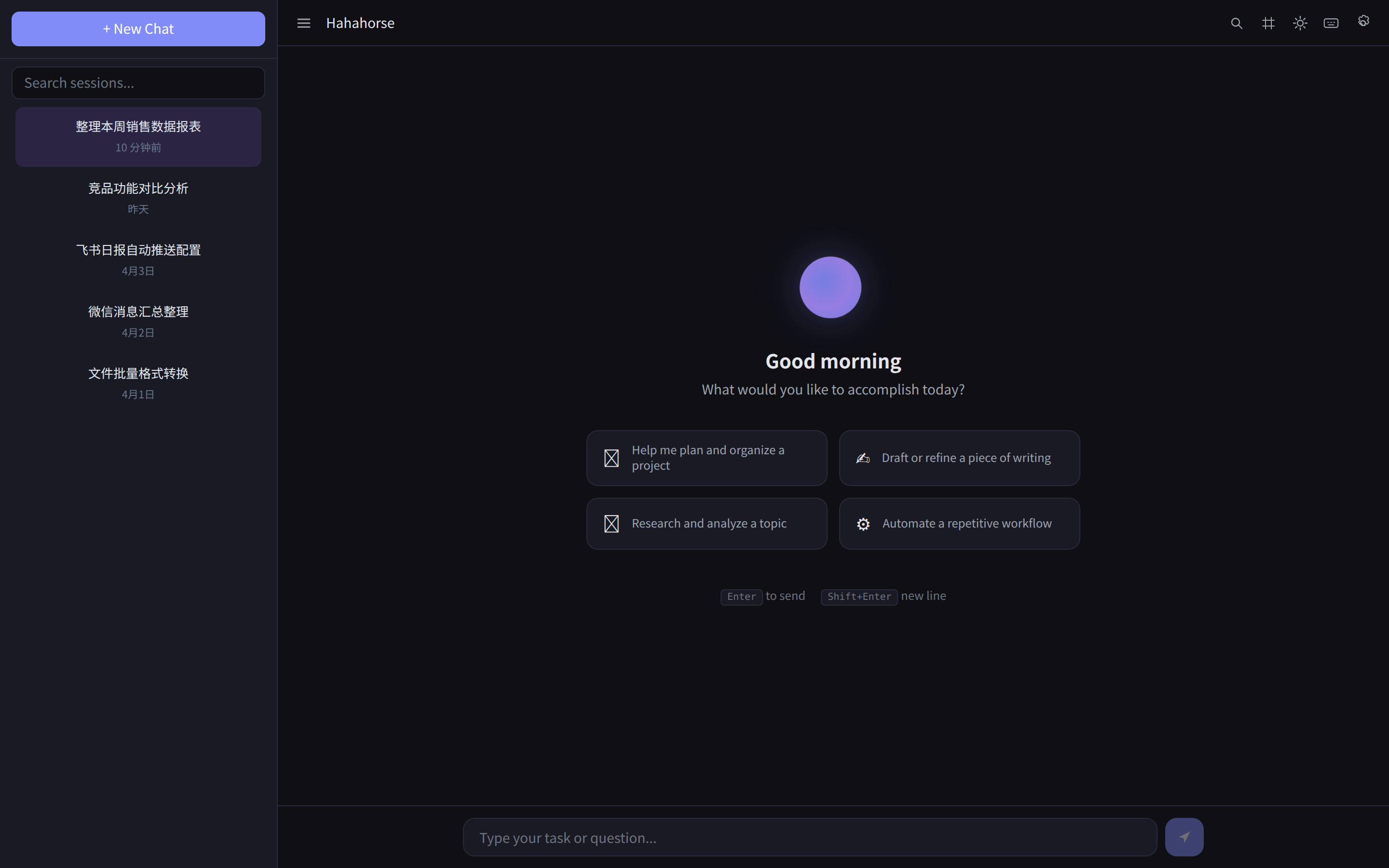The image size is (1389, 868).
Task: Open session 竞品功能对比分析
Action: (138, 198)
